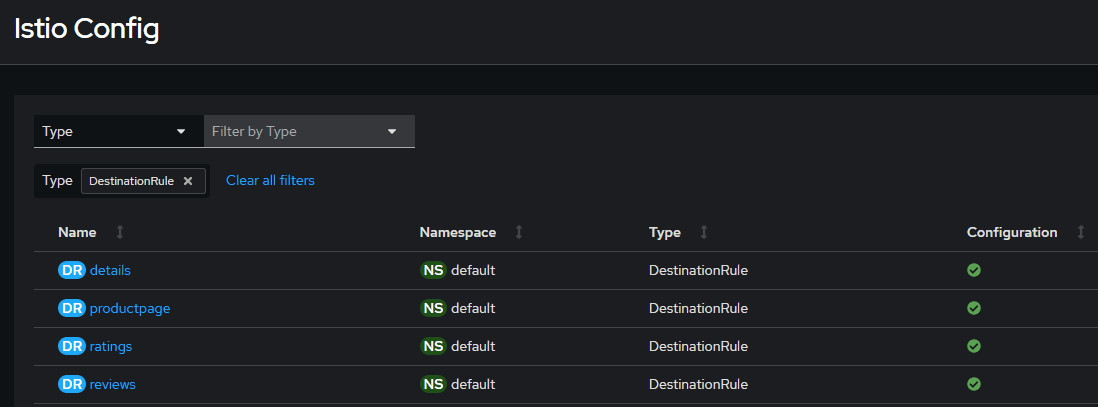The image size is (1098, 407).
Task: Click the NS badge in reviews row
Action: click(433, 384)
